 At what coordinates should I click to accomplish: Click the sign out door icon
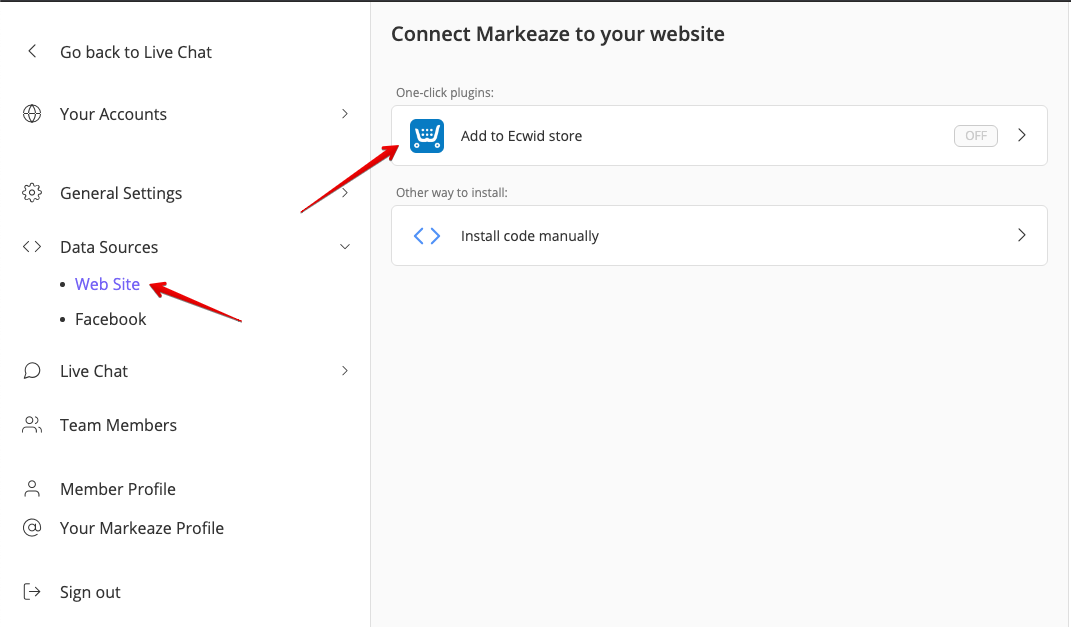pyautogui.click(x=32, y=591)
